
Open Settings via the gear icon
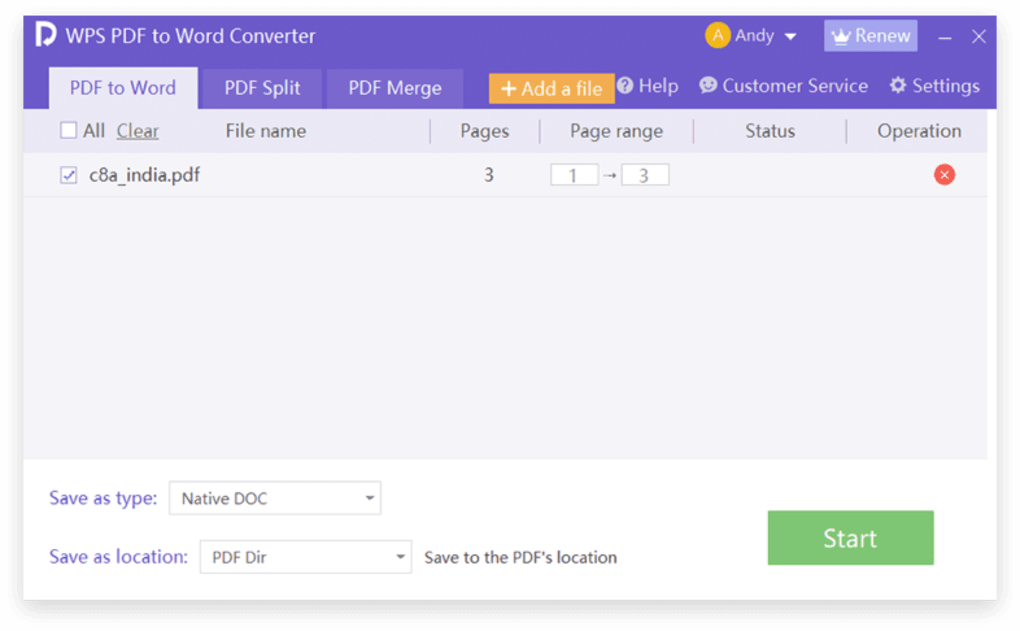[898, 86]
